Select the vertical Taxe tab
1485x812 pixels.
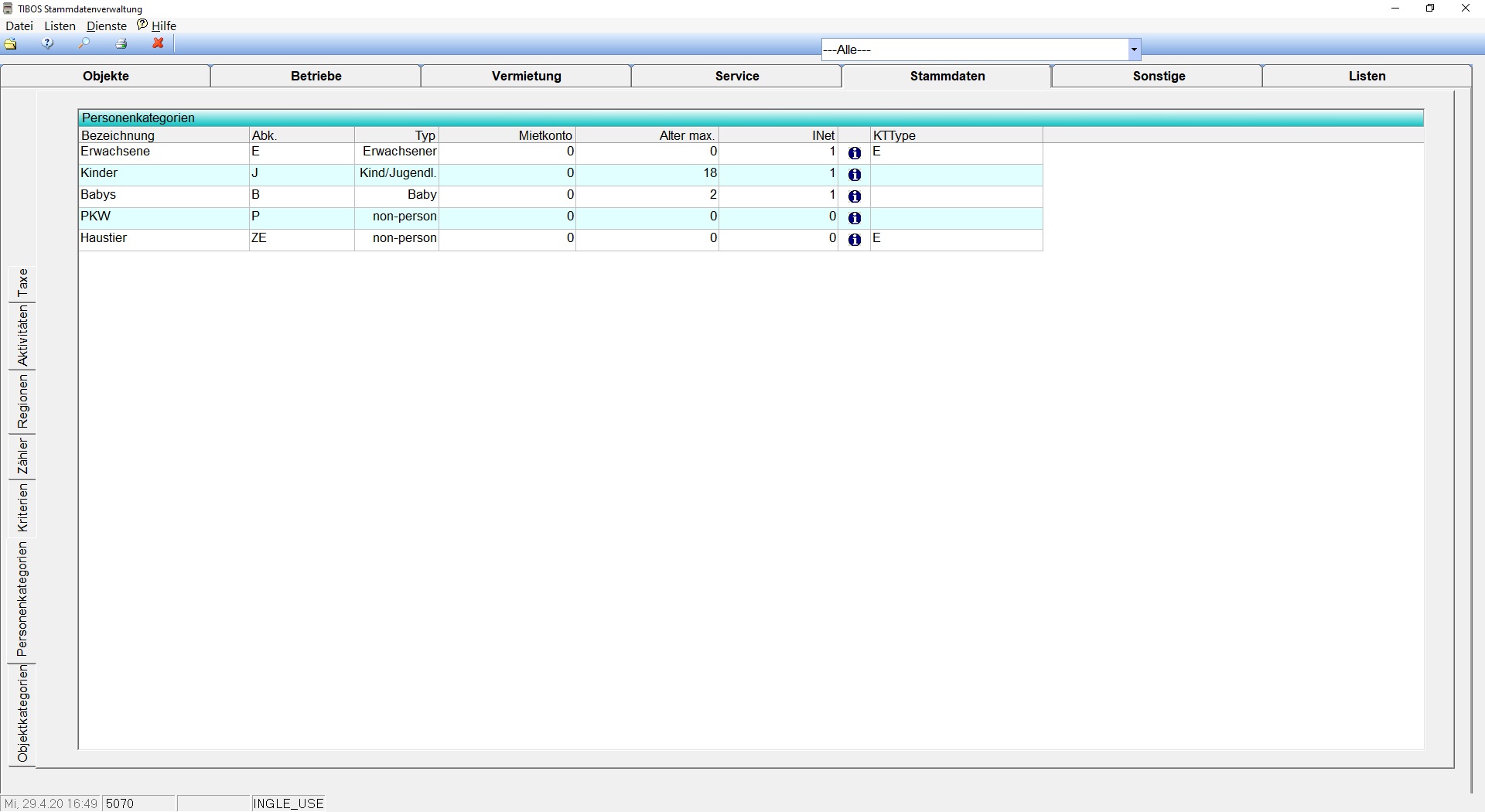pyautogui.click(x=22, y=283)
